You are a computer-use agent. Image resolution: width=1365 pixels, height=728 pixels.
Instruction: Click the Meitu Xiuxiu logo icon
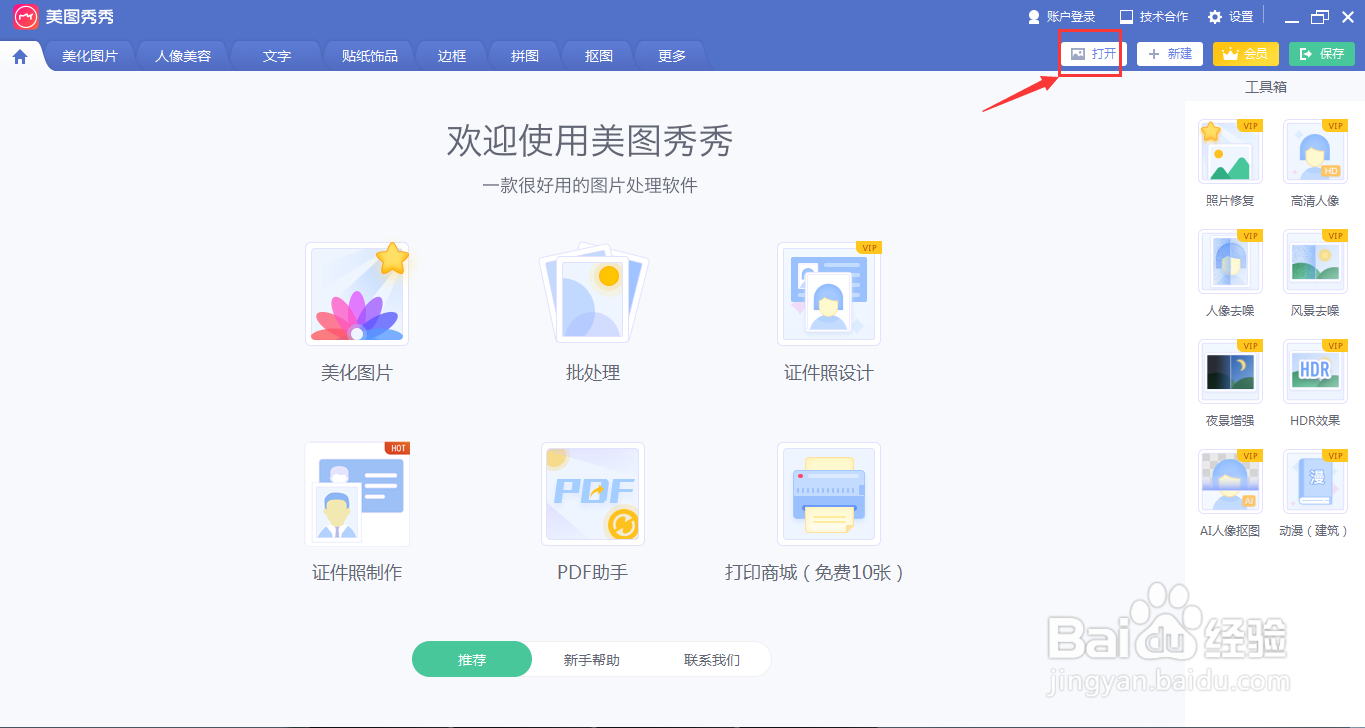[x=26, y=17]
